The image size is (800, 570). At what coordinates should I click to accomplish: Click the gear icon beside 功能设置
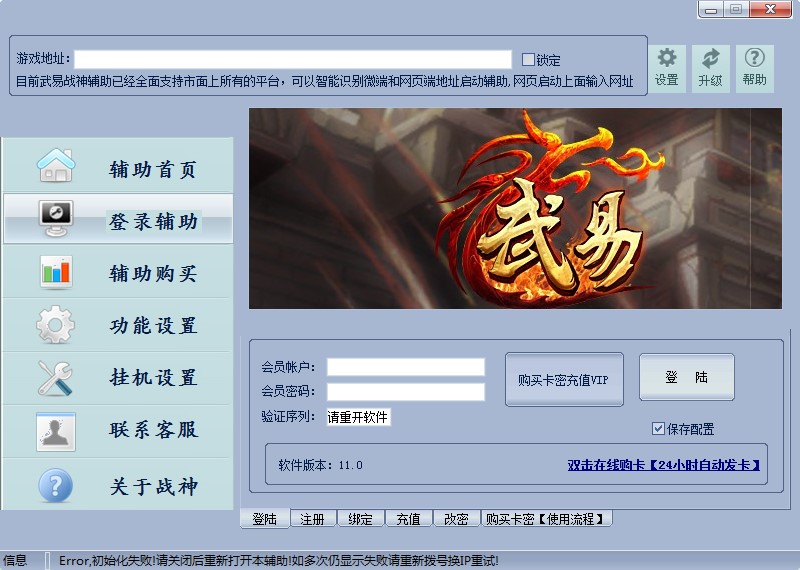click(56, 325)
